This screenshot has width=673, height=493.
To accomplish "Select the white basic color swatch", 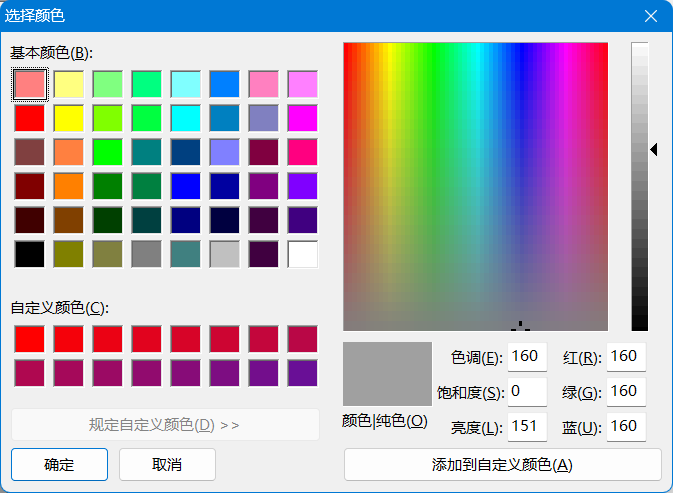I will pos(303,254).
